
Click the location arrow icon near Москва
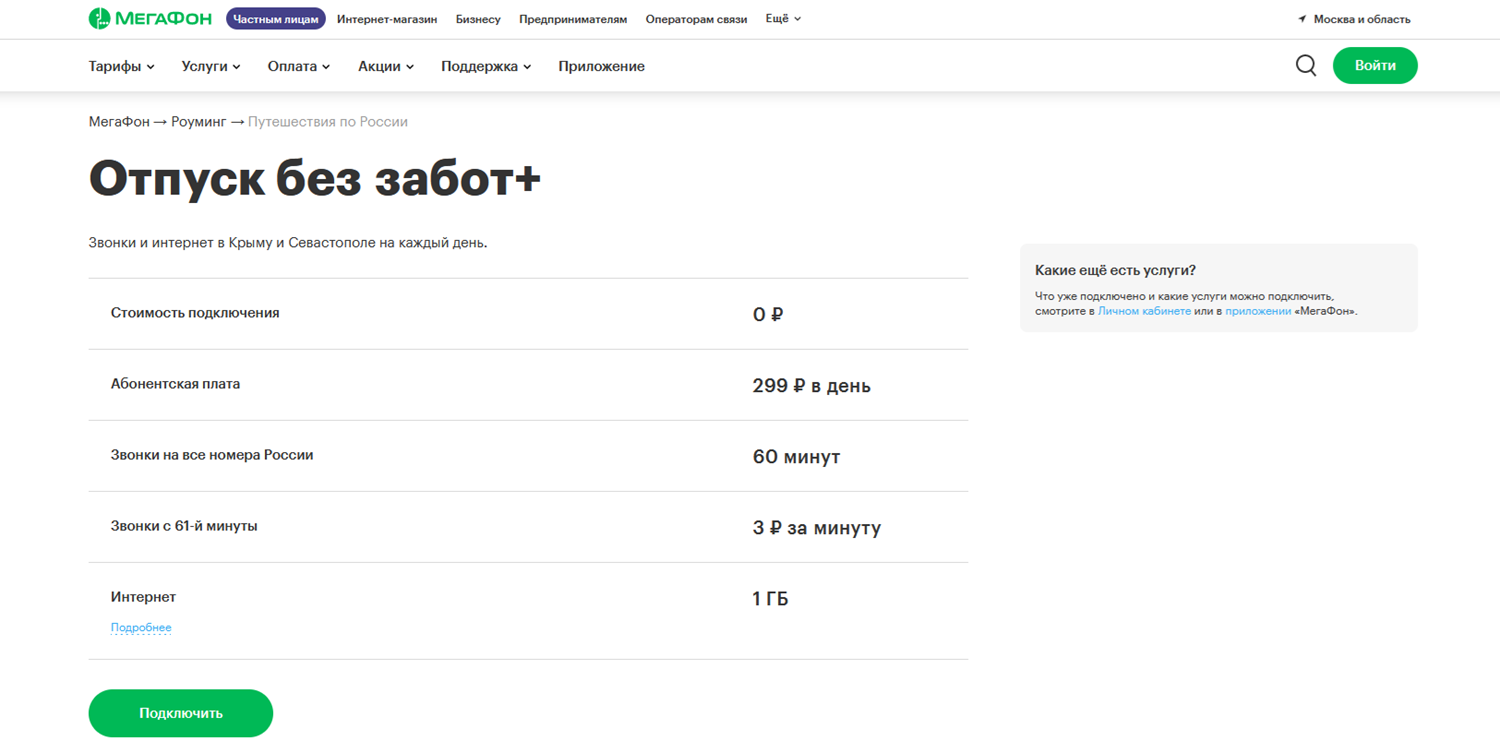(1302, 19)
